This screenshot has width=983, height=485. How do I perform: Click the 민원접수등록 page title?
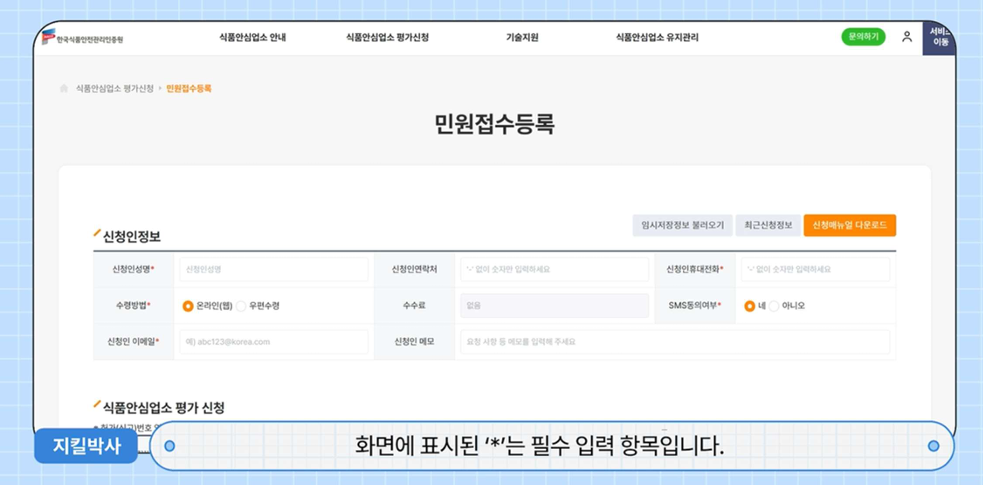coord(495,125)
